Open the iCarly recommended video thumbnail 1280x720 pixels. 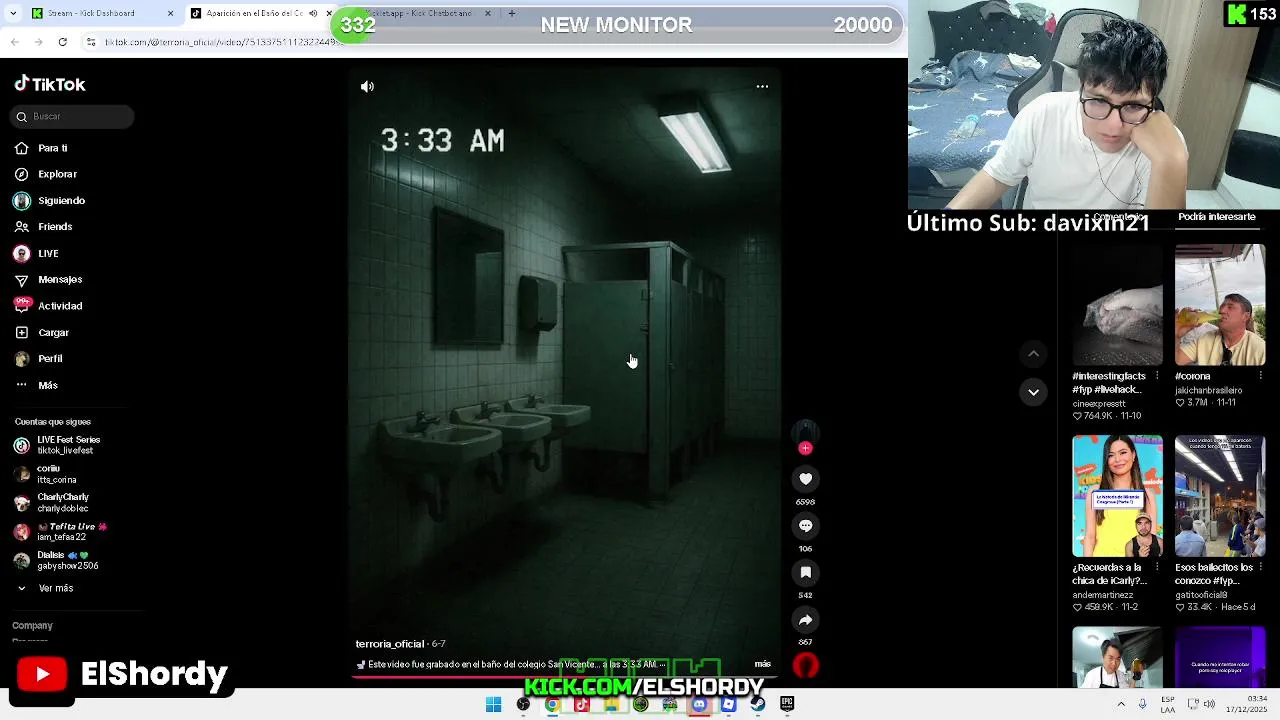coord(1117,496)
